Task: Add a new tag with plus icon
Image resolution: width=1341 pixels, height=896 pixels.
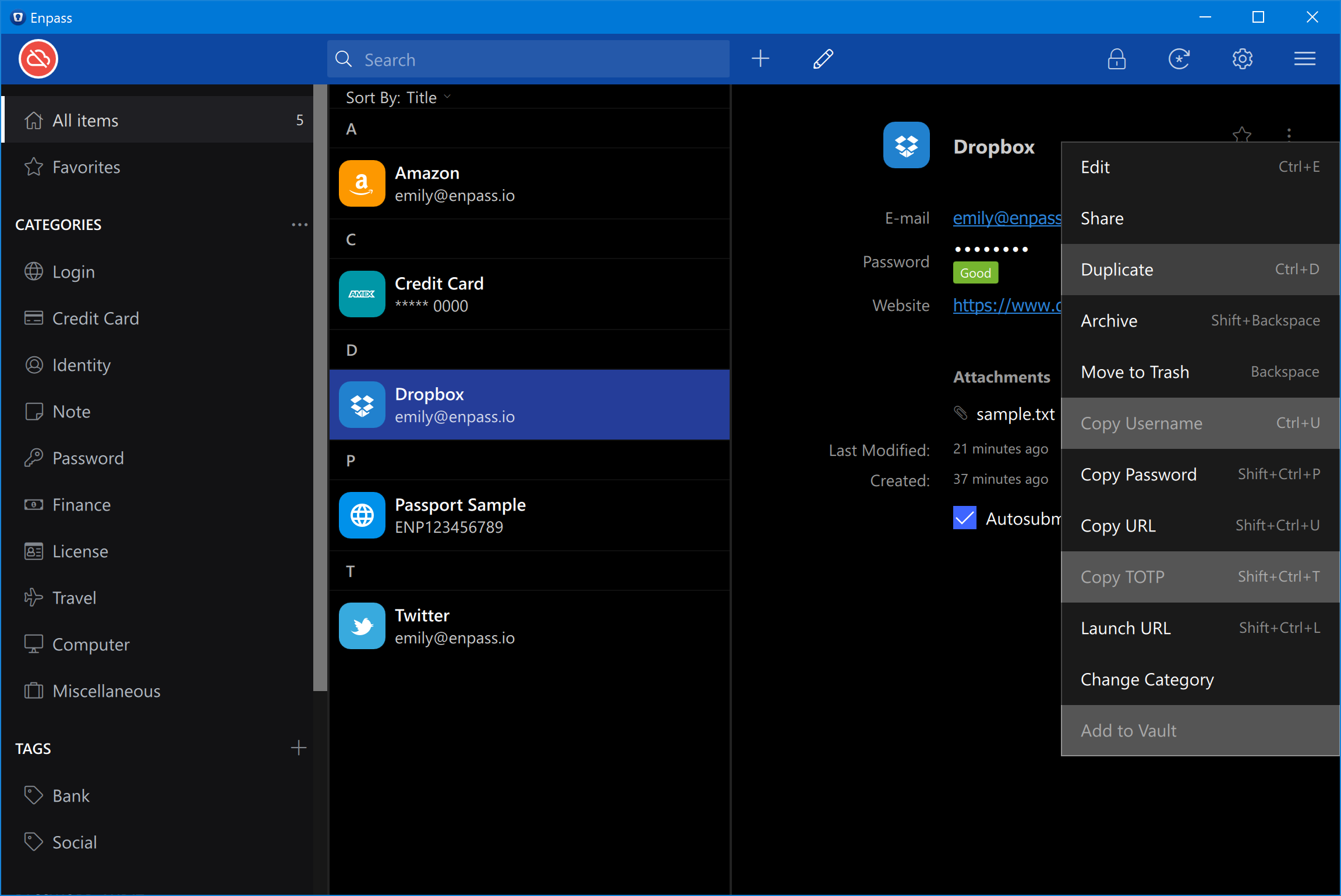Action: click(x=299, y=748)
